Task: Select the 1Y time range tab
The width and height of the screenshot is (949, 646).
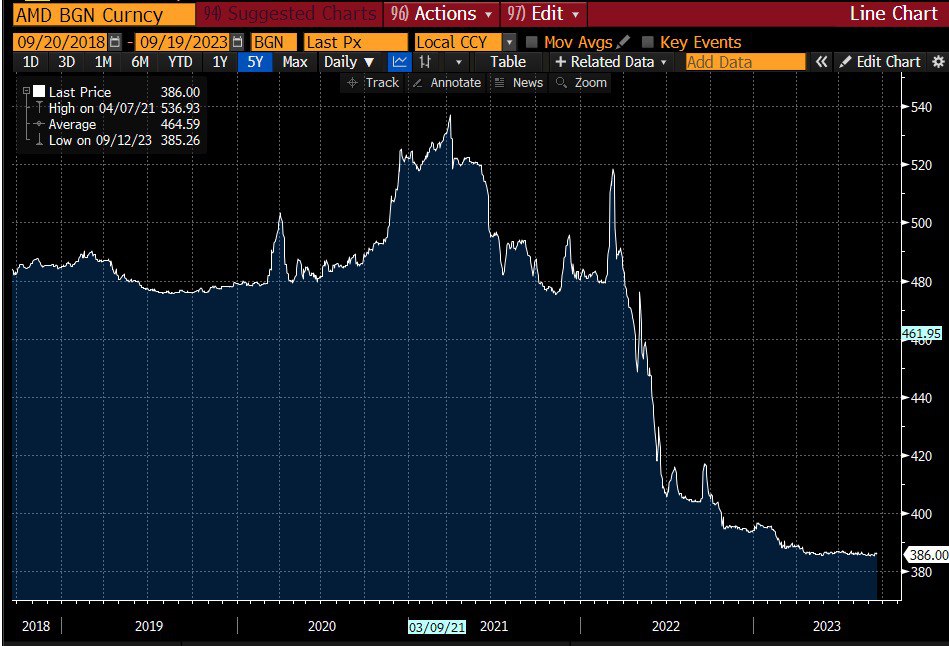Action: (221, 62)
